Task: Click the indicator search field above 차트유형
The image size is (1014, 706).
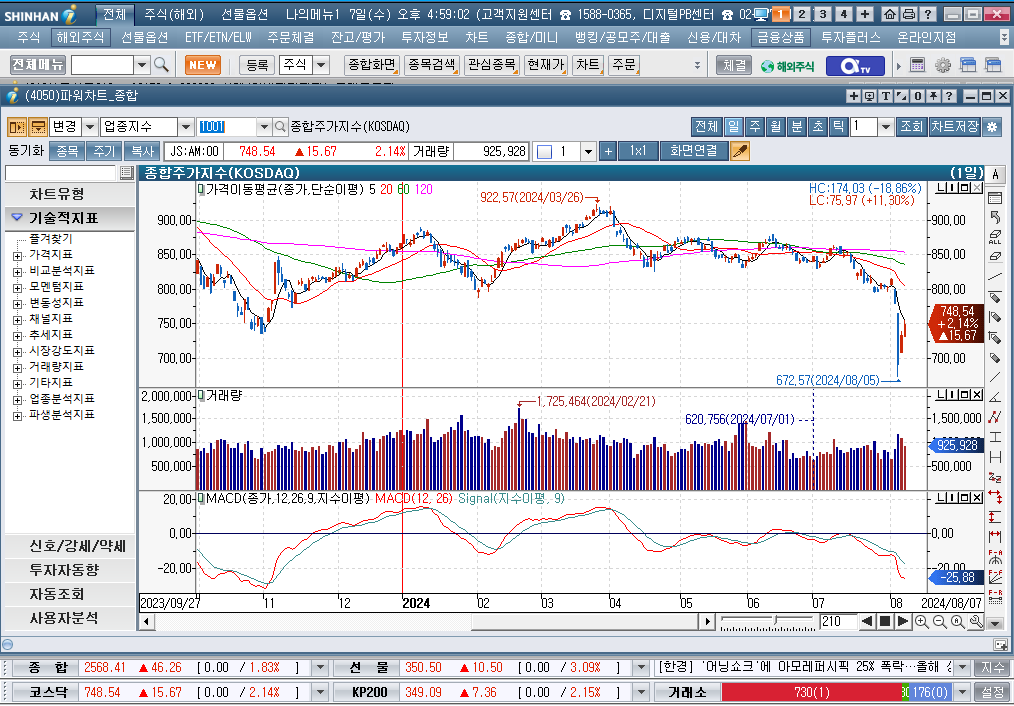Action: (x=61, y=173)
